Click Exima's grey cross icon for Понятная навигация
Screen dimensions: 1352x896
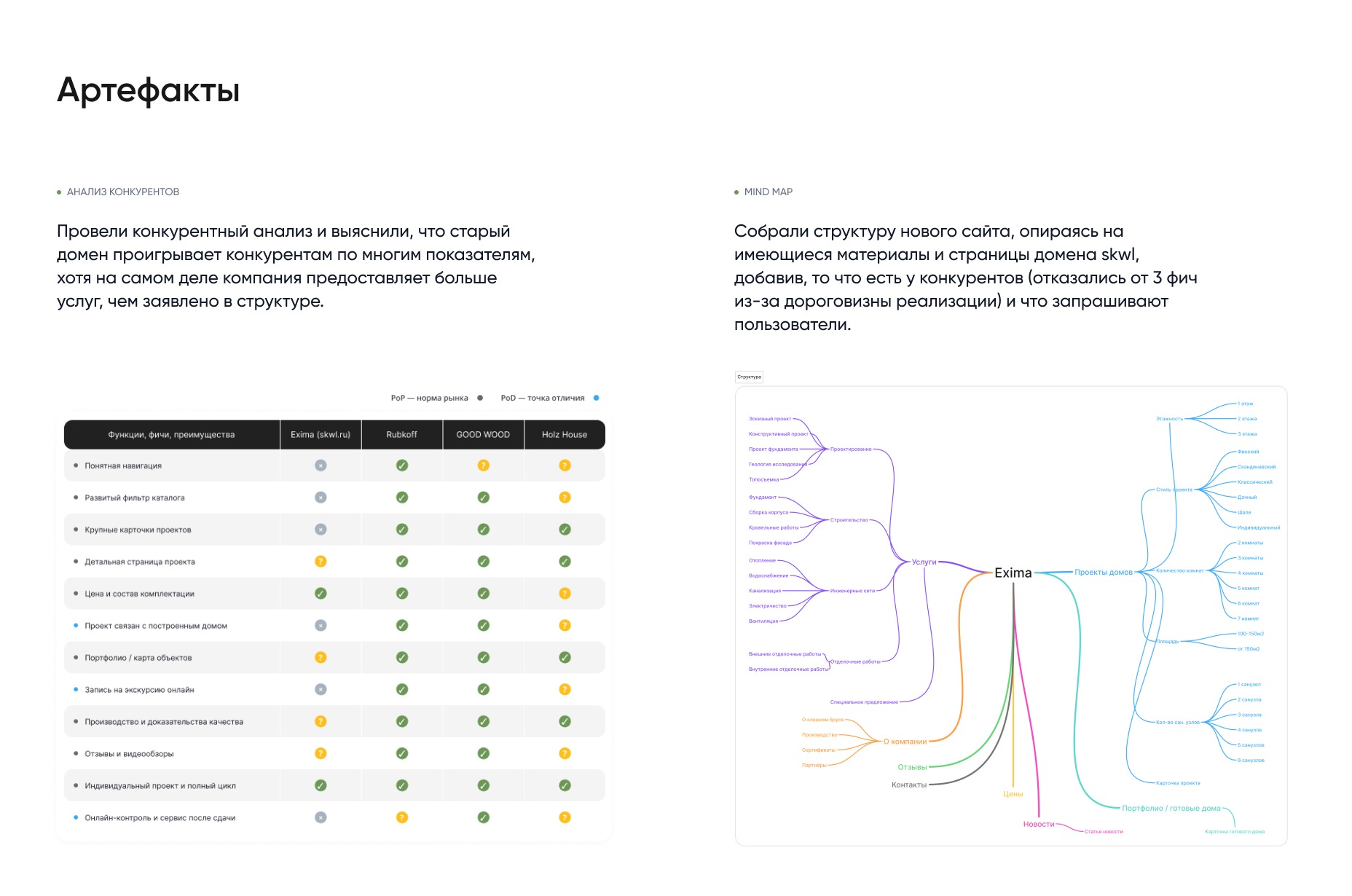(x=321, y=465)
